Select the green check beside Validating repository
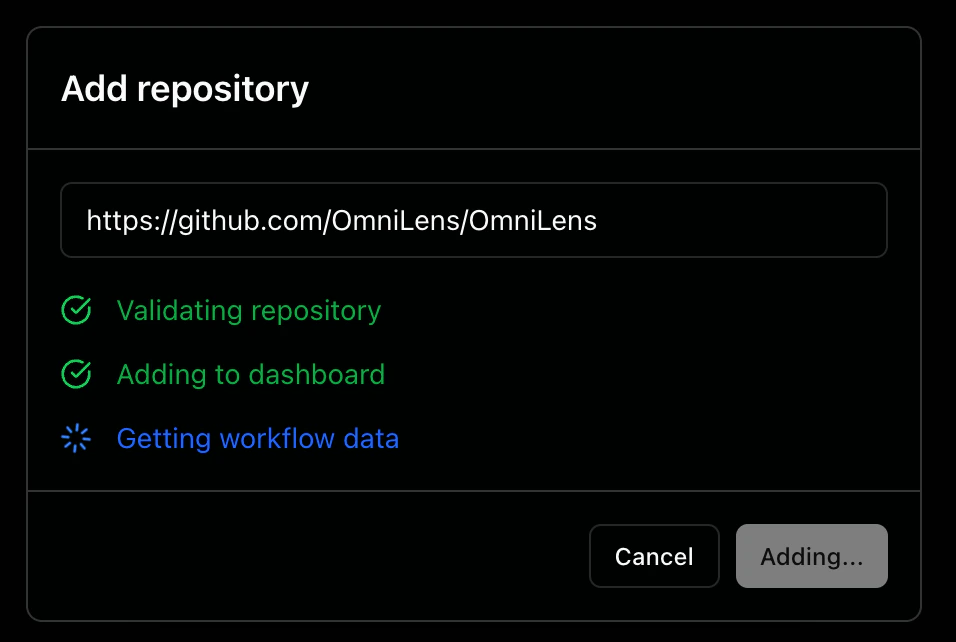 click(x=76, y=311)
